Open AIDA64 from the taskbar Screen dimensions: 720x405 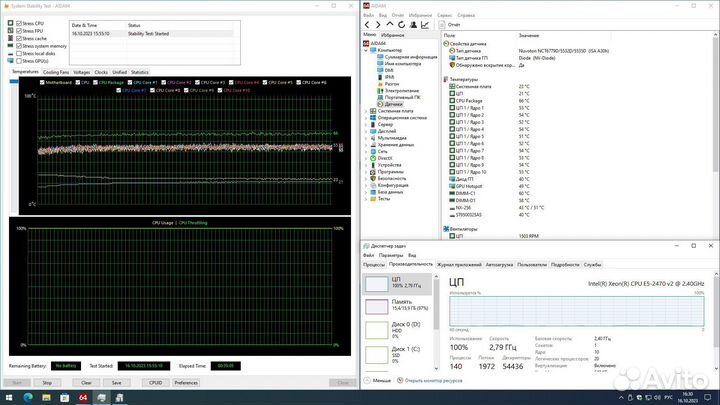[83, 397]
